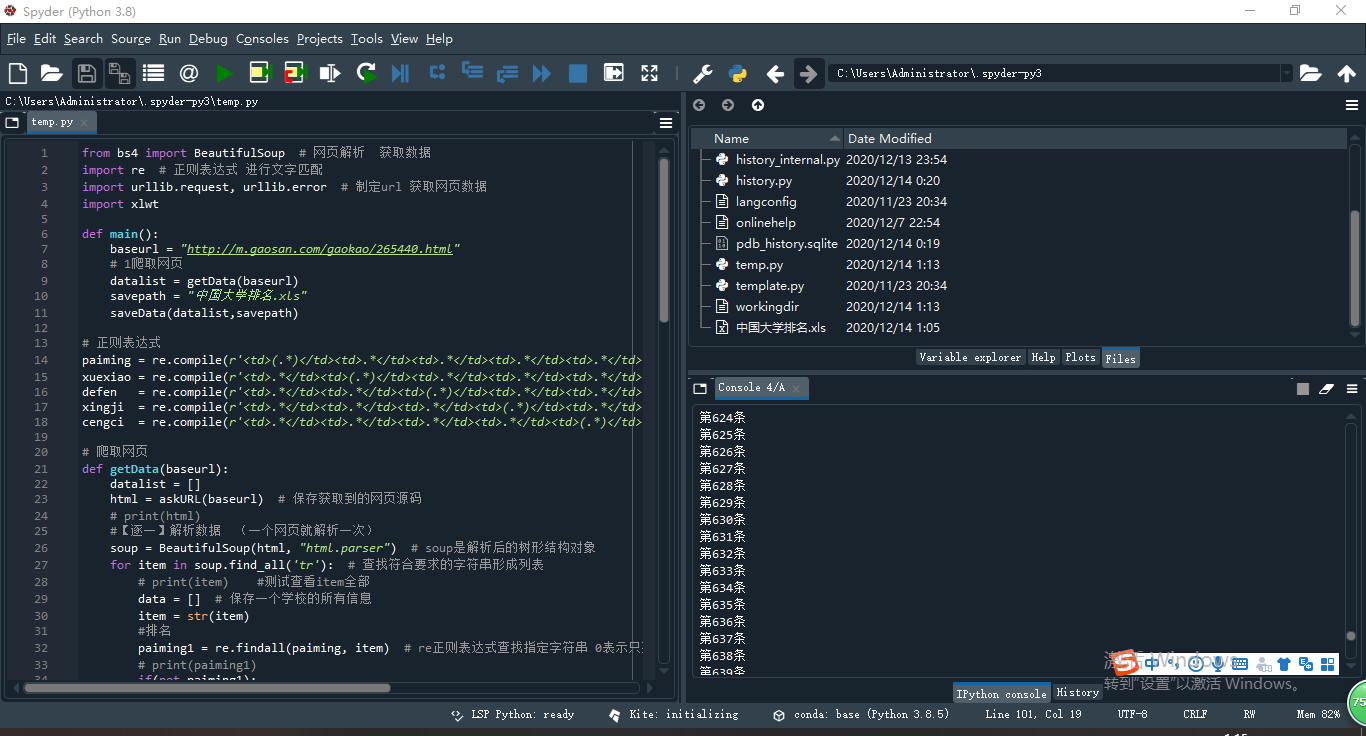Close the Console 4/A tab
Viewport: 1366px width, 736px height.
797,388
